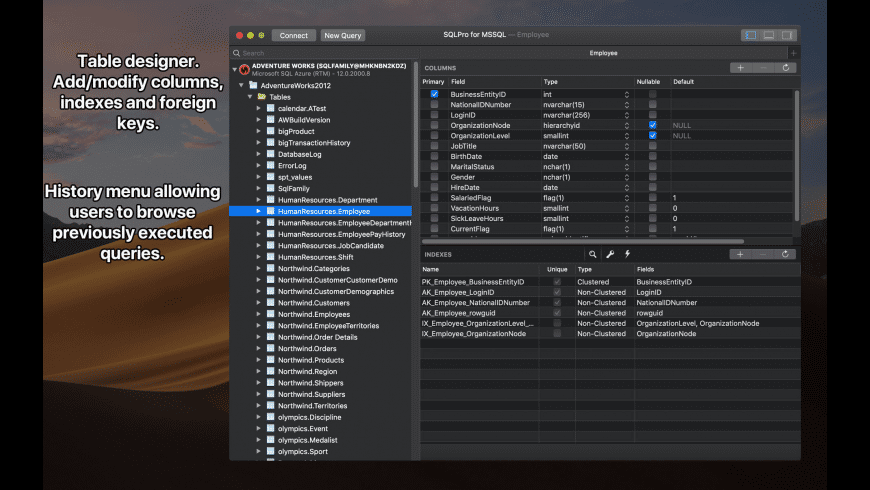This screenshot has height=490, width=870.
Task: Toggle Nullable checkbox for OrganizationNode
Action: coord(652,125)
